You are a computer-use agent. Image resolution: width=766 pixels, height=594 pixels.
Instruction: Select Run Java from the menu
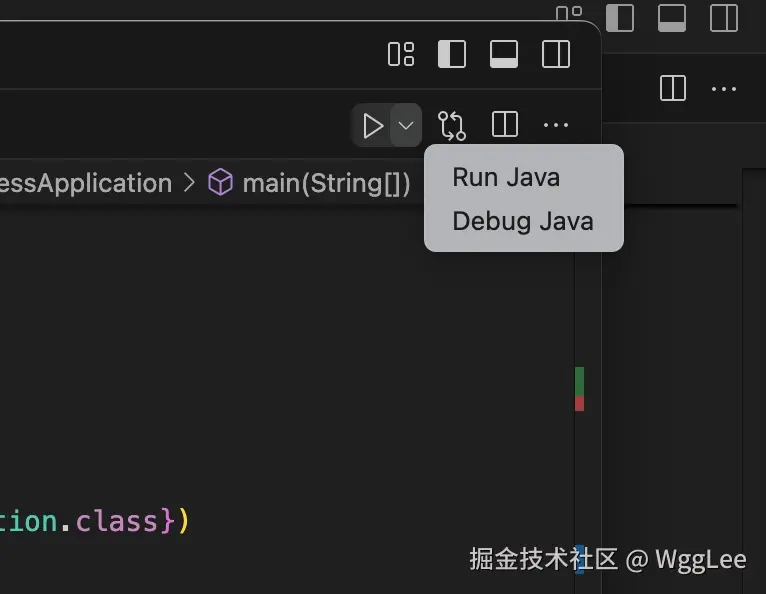click(506, 177)
